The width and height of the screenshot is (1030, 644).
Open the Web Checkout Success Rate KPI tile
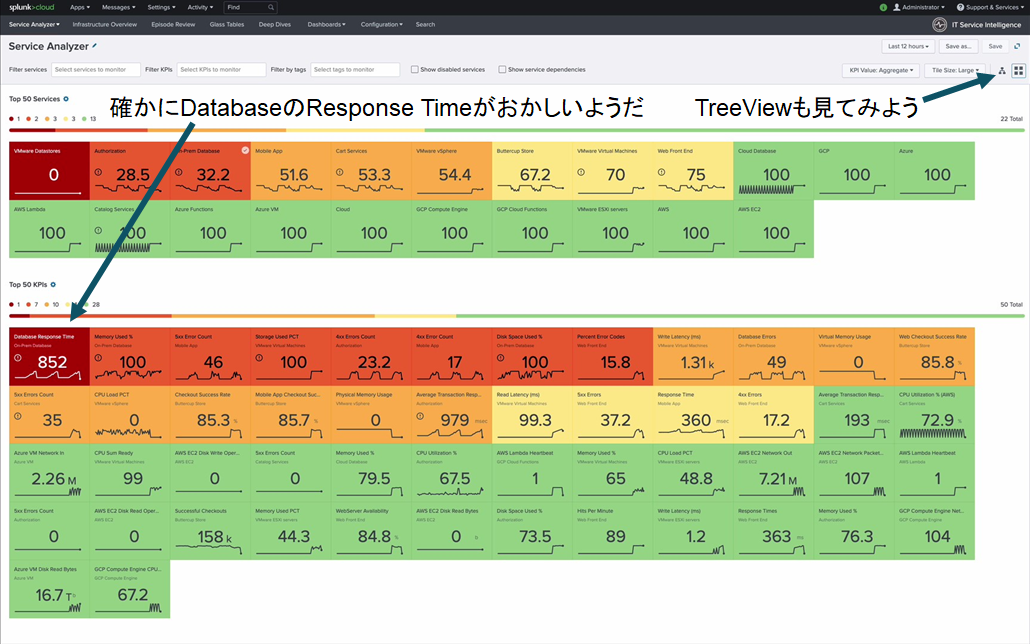[x=934, y=357]
